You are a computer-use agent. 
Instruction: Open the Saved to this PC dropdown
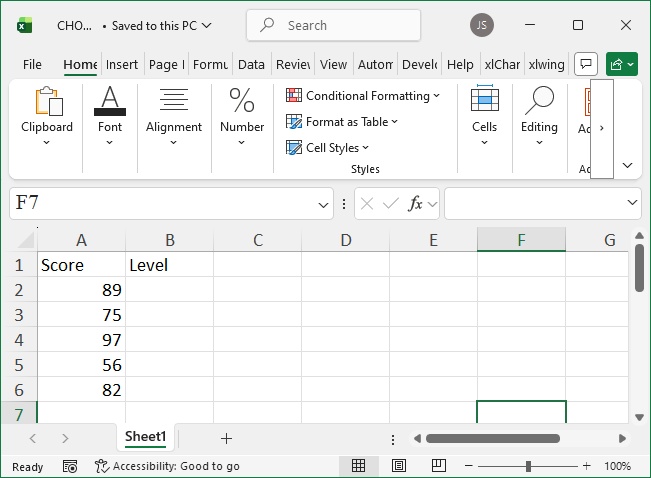162,26
